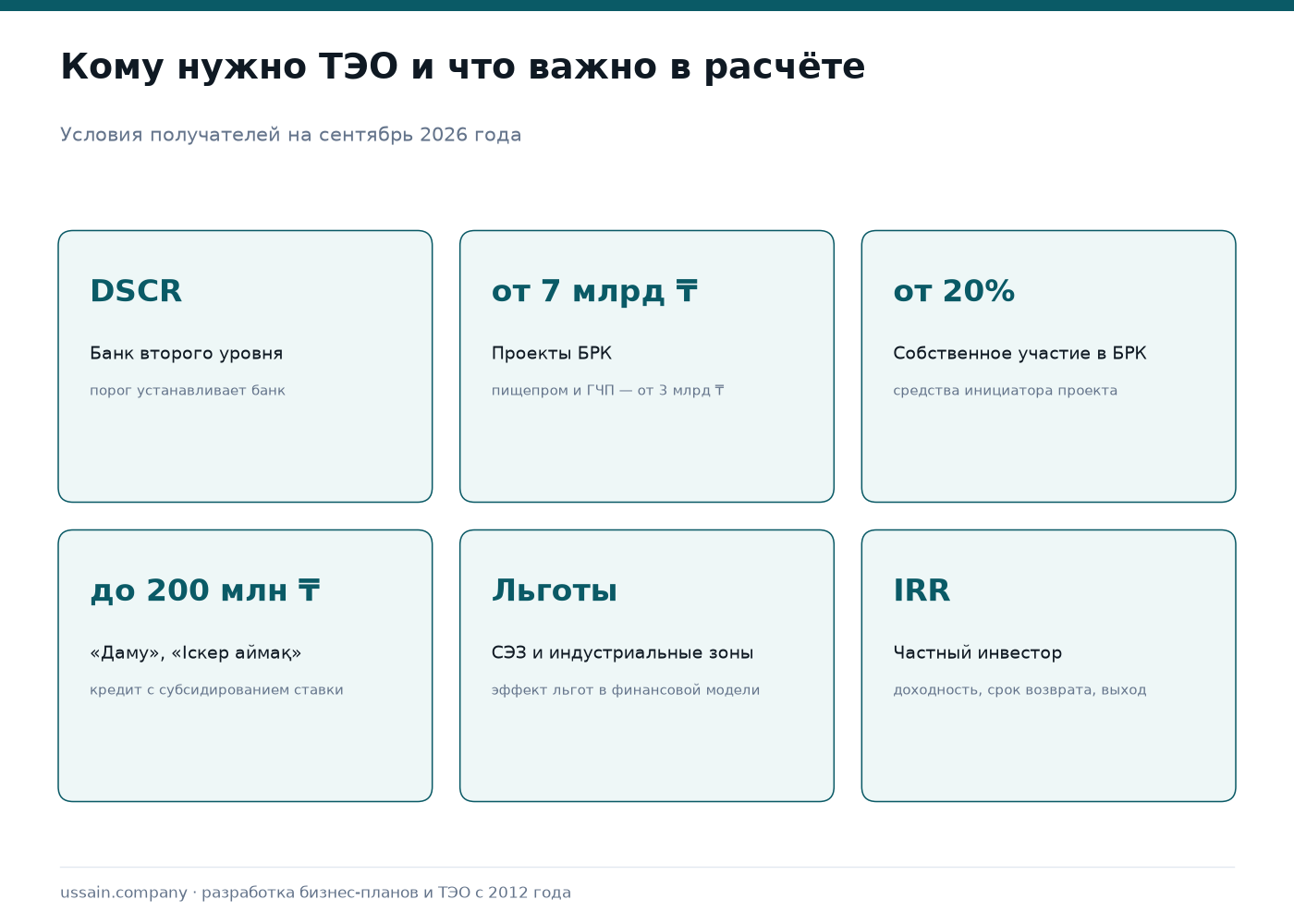The height and width of the screenshot is (924, 1294).
Task: Select the text "Собственное участие в БРК"
Action: 1019,354
